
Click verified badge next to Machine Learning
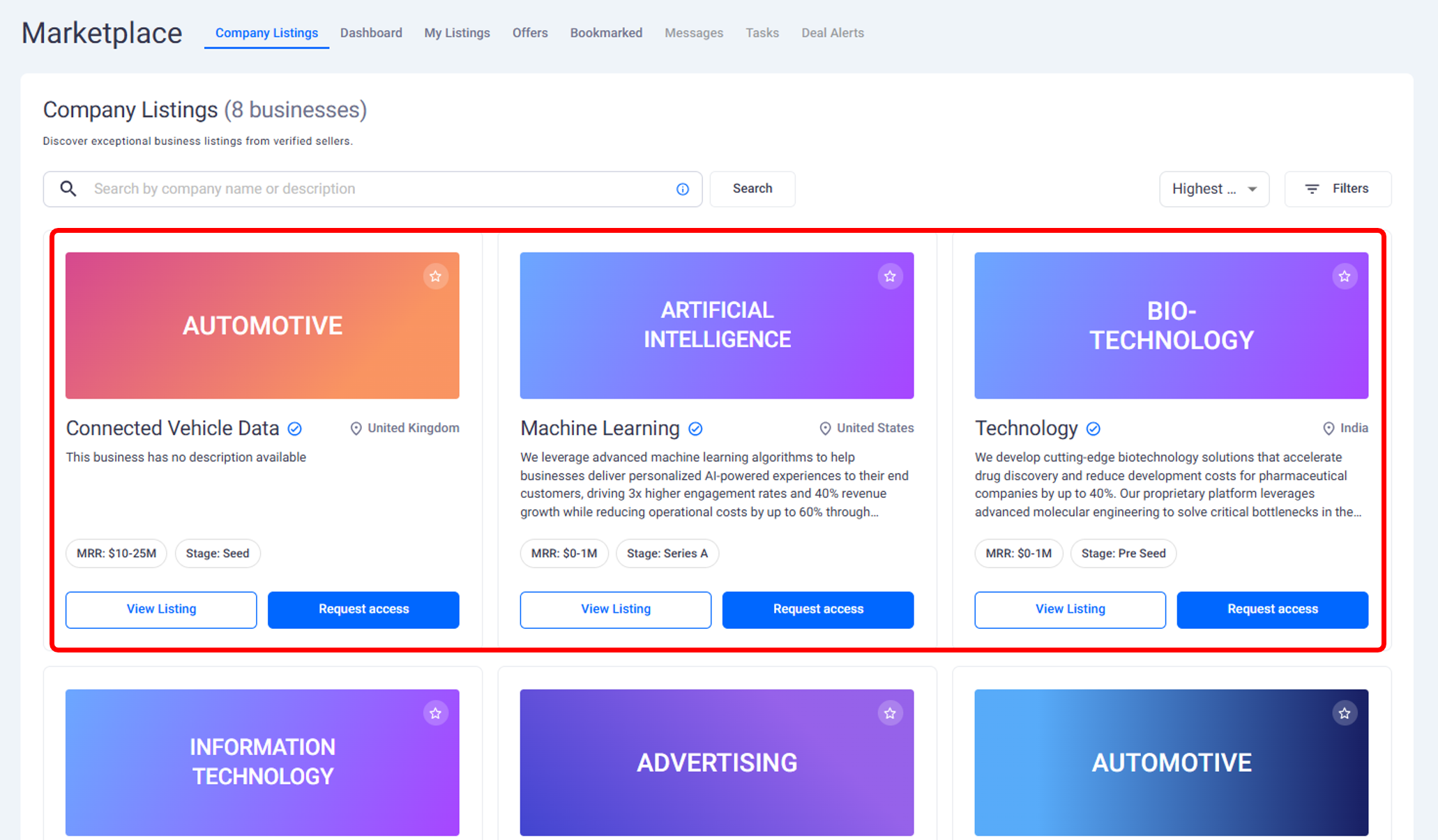pos(695,429)
